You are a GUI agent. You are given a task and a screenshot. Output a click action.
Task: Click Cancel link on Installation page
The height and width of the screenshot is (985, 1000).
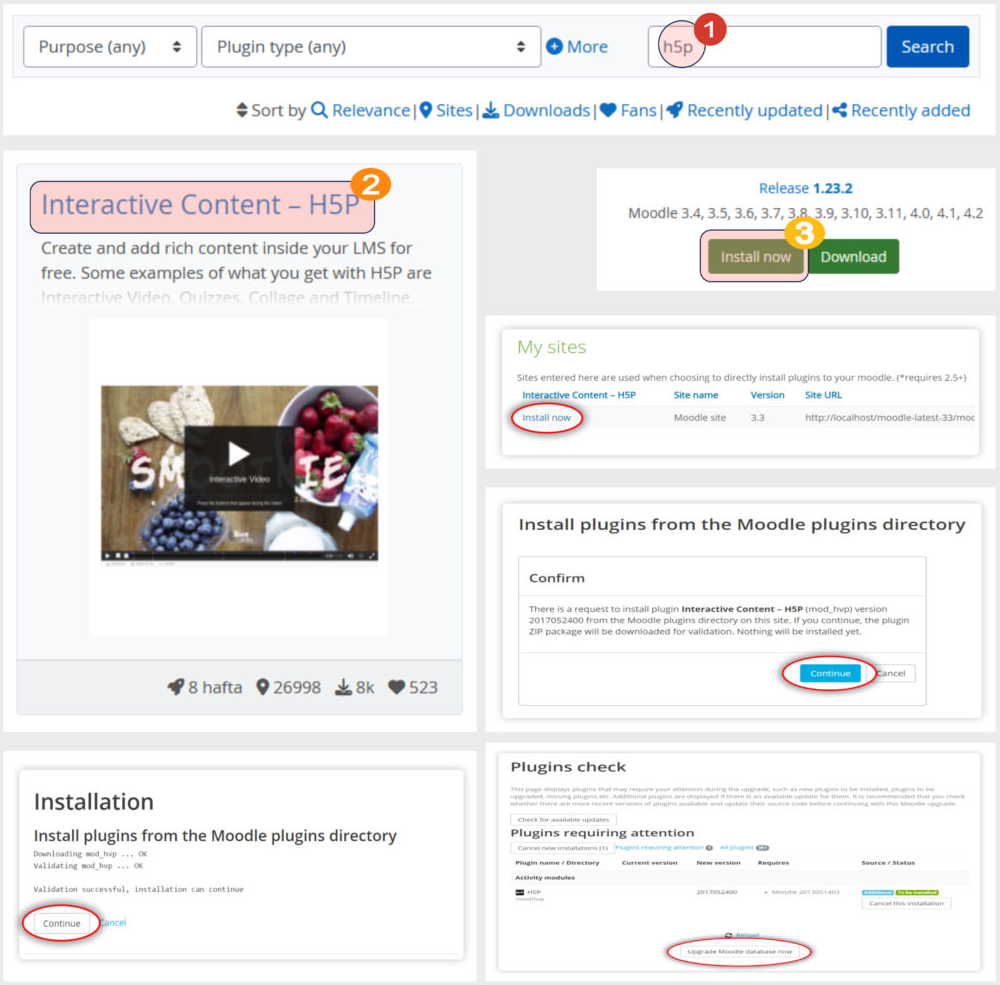[x=114, y=923]
